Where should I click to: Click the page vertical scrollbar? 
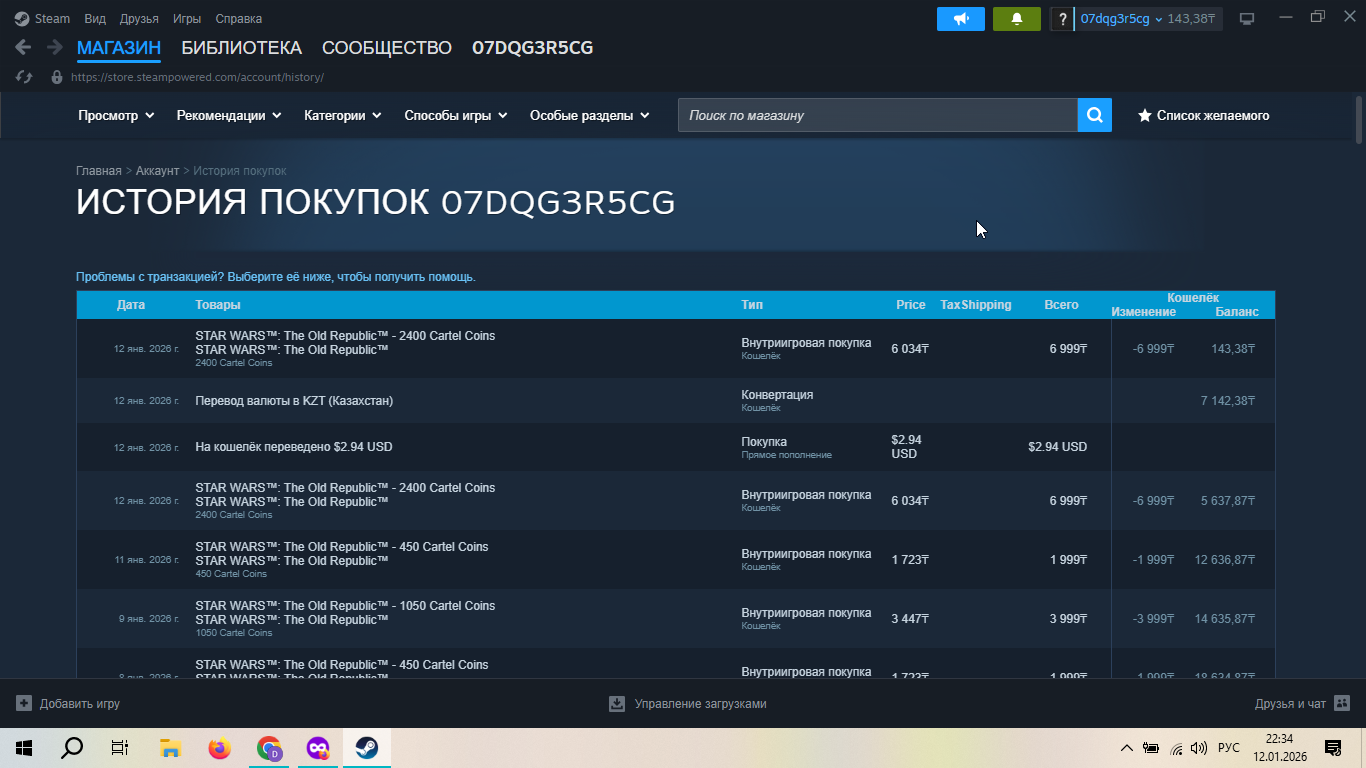pyautogui.click(x=1359, y=120)
